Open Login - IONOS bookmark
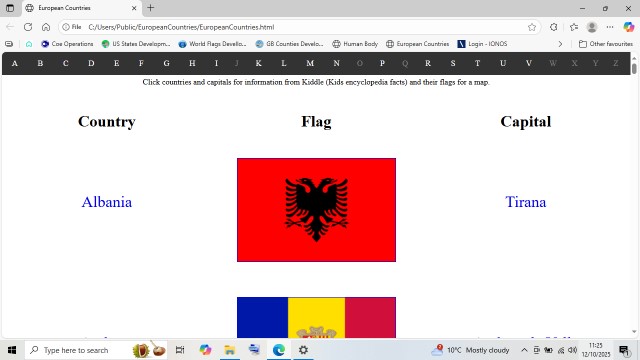This screenshot has height=360, width=640. [x=482, y=44]
